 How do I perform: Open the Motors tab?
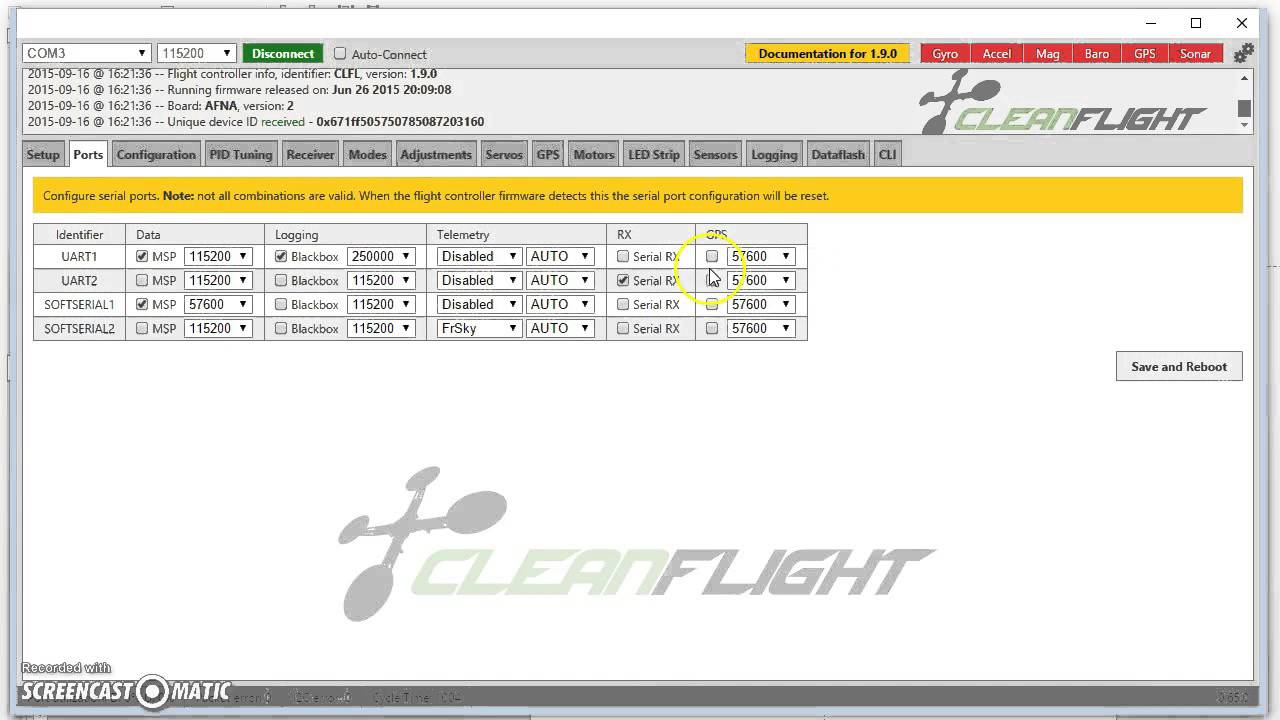click(593, 155)
